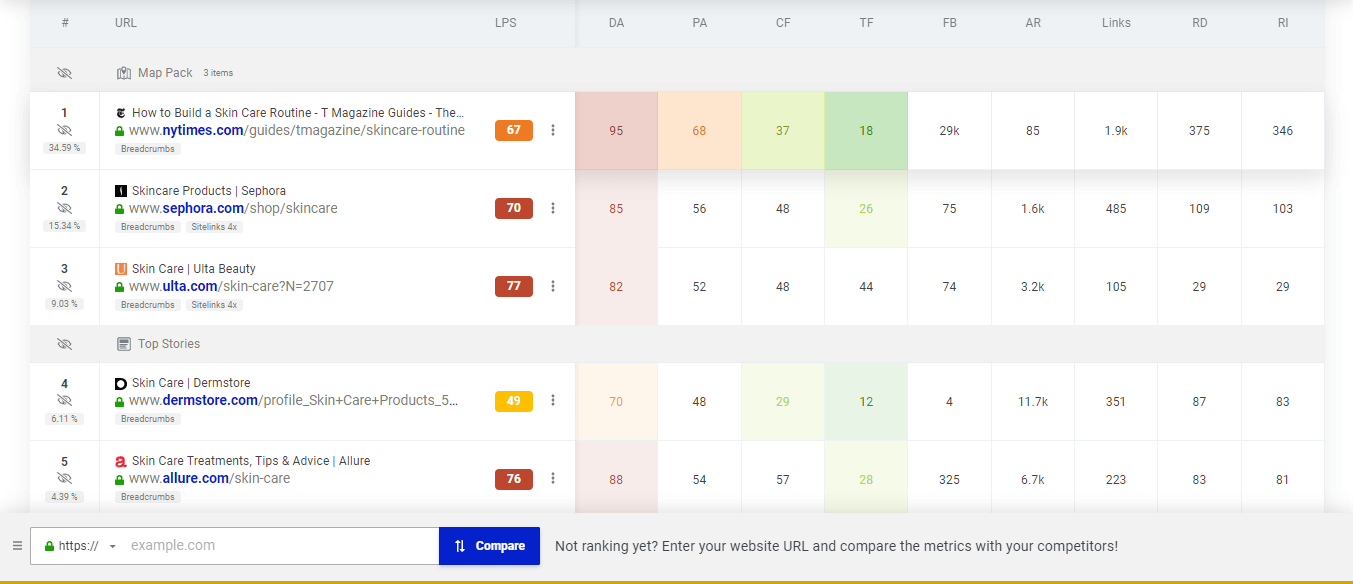This screenshot has height=584, width=1353.
Task: Click the Ulta Beauty favicon
Action: point(121,269)
